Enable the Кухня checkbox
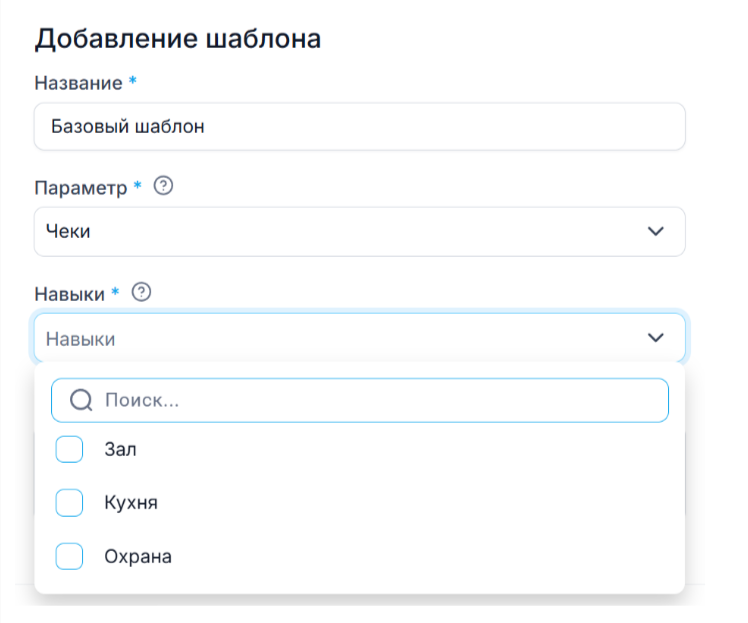The image size is (748, 623). (x=69, y=503)
